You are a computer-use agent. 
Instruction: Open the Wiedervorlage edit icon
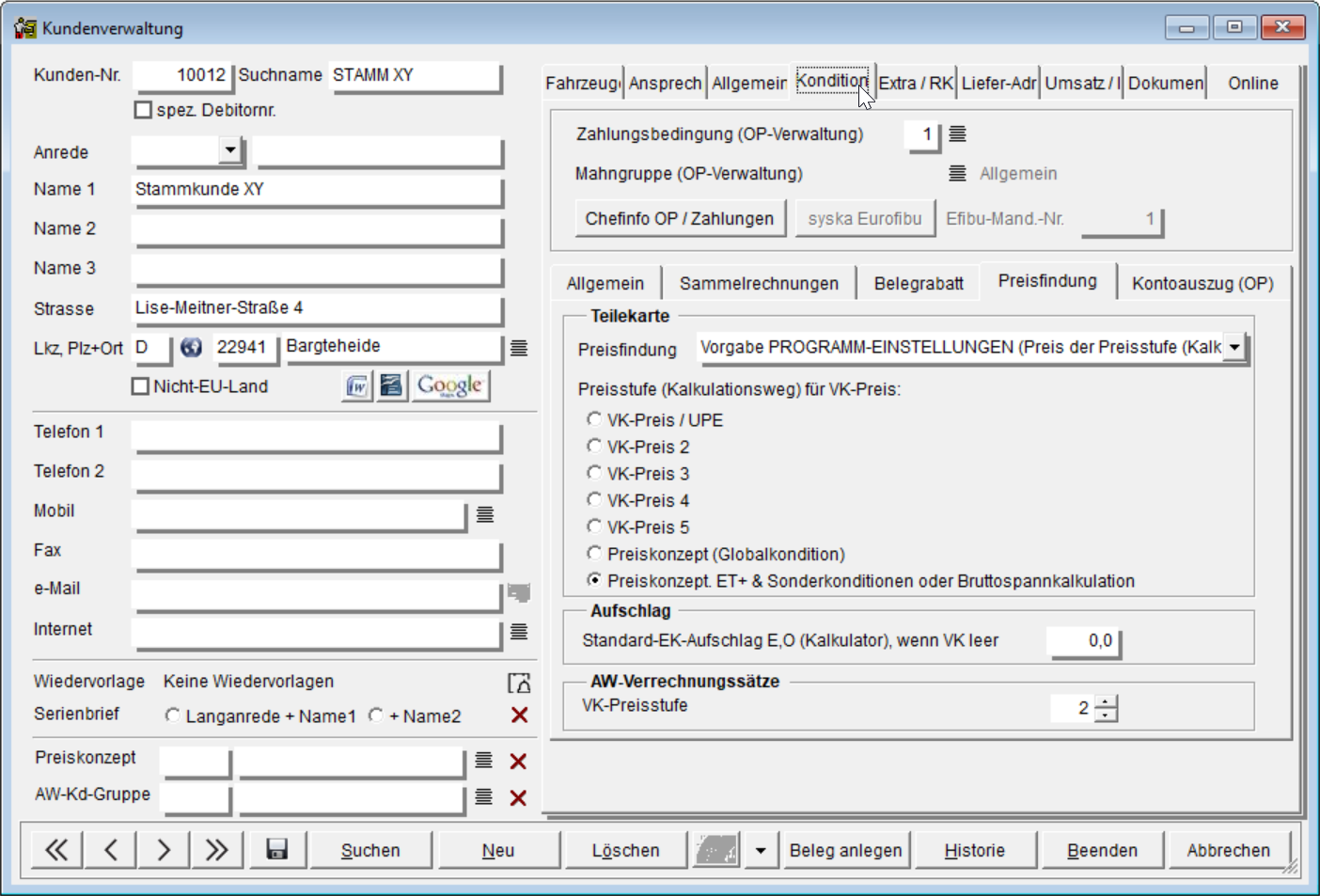pos(519,683)
